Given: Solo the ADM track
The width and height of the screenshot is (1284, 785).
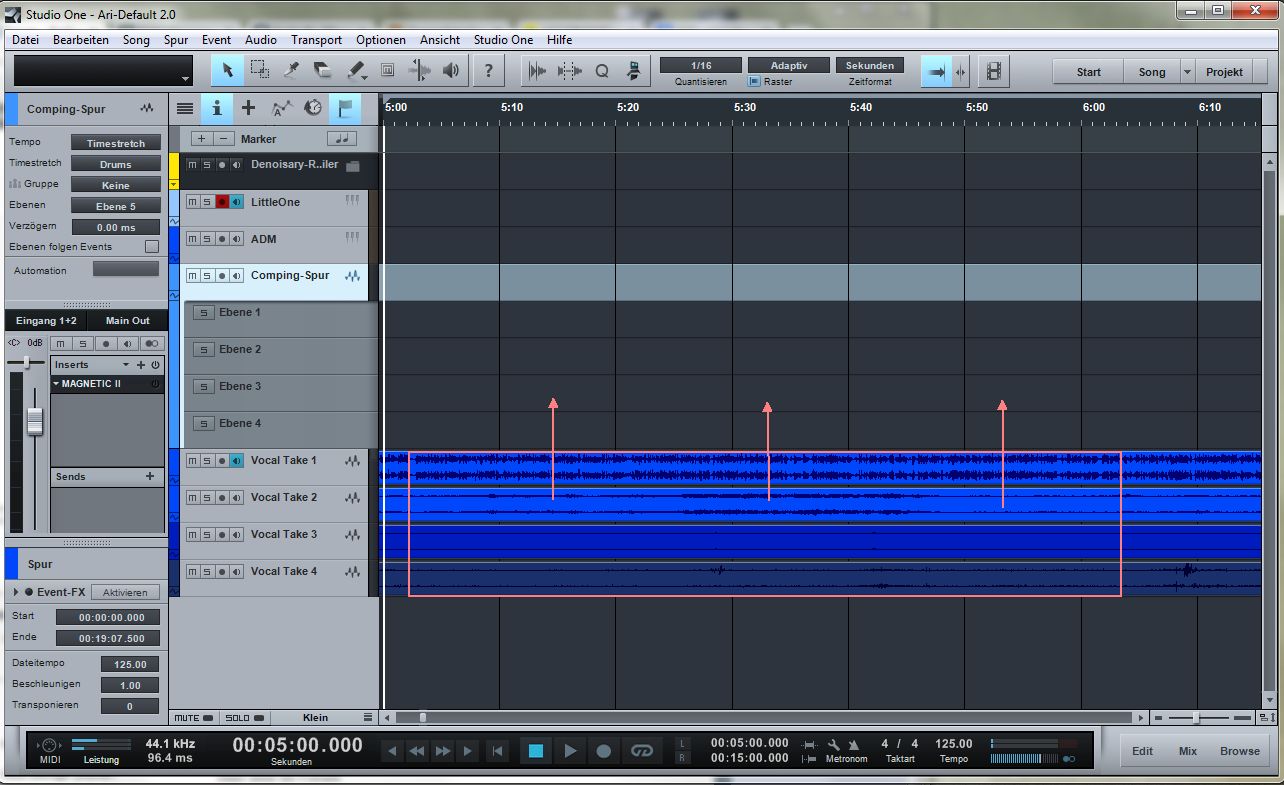Looking at the screenshot, I should pyautogui.click(x=207, y=239).
